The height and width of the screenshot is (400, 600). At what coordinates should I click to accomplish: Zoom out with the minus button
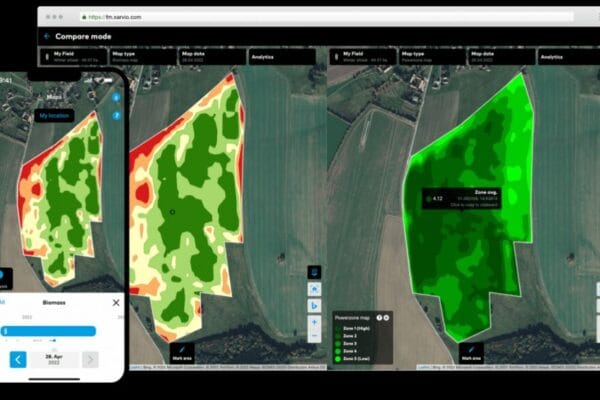tap(315, 336)
